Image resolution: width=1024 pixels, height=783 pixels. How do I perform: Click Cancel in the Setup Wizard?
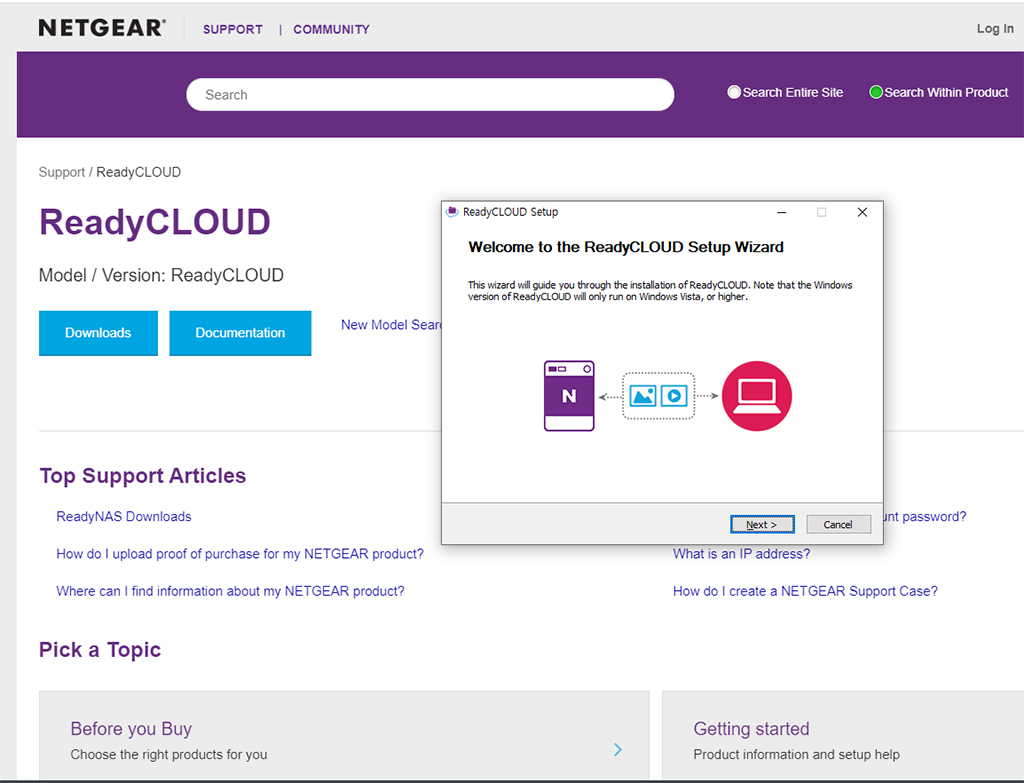[838, 524]
